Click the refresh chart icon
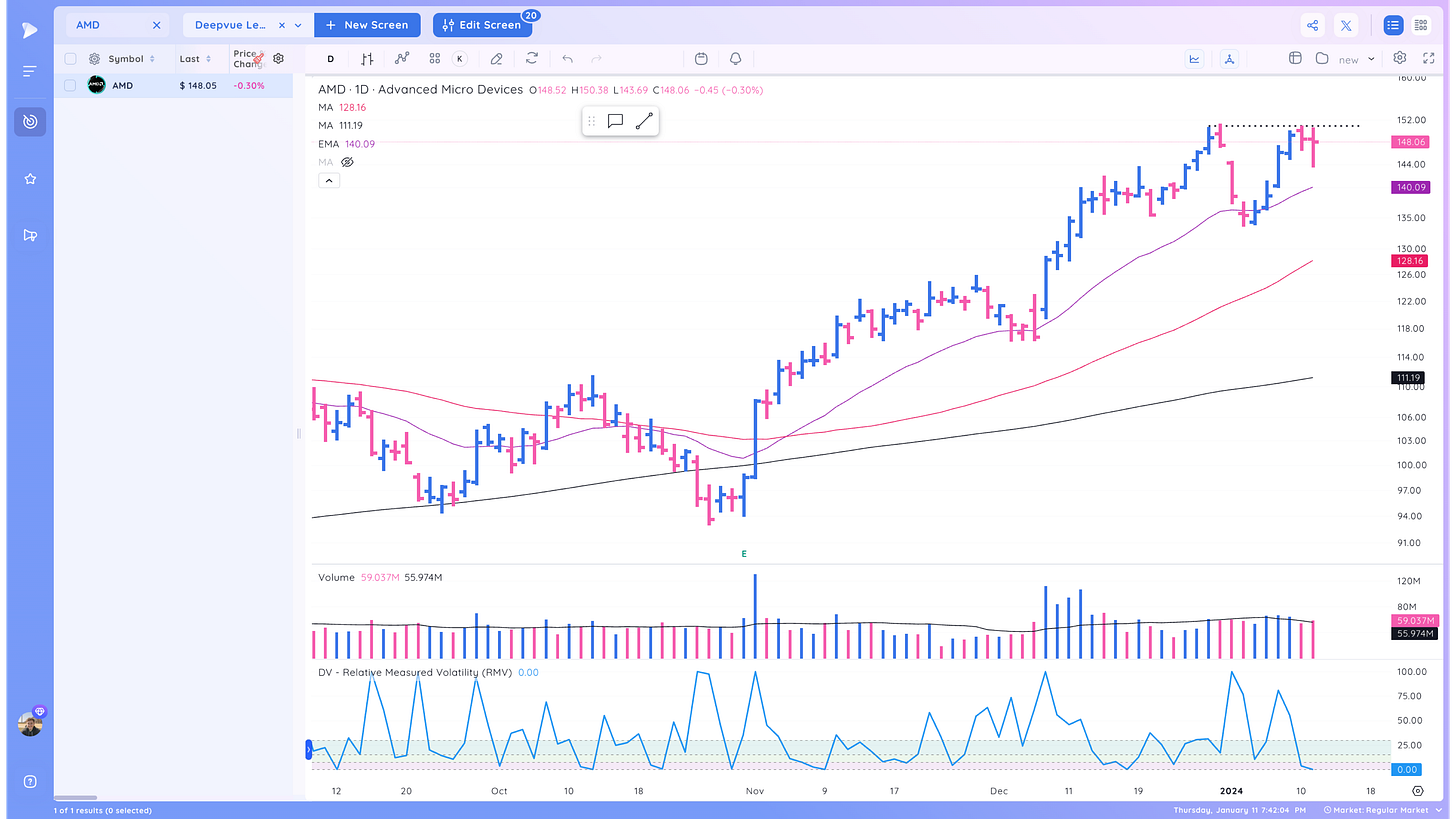 pyautogui.click(x=532, y=59)
